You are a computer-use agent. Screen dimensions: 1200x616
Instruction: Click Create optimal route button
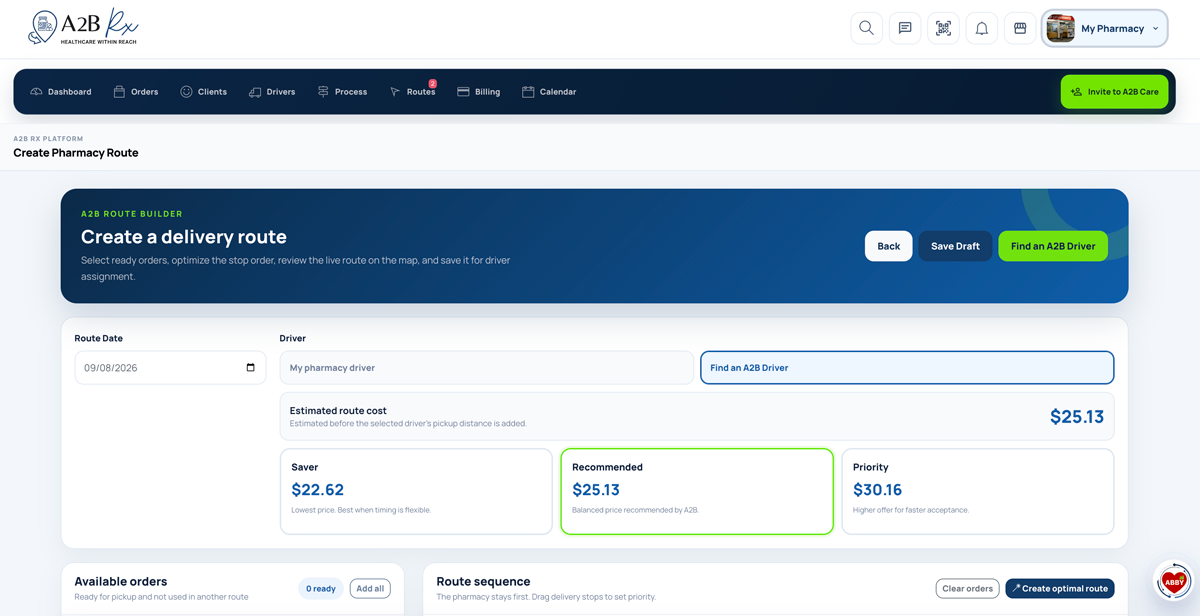pyautogui.click(x=1060, y=588)
